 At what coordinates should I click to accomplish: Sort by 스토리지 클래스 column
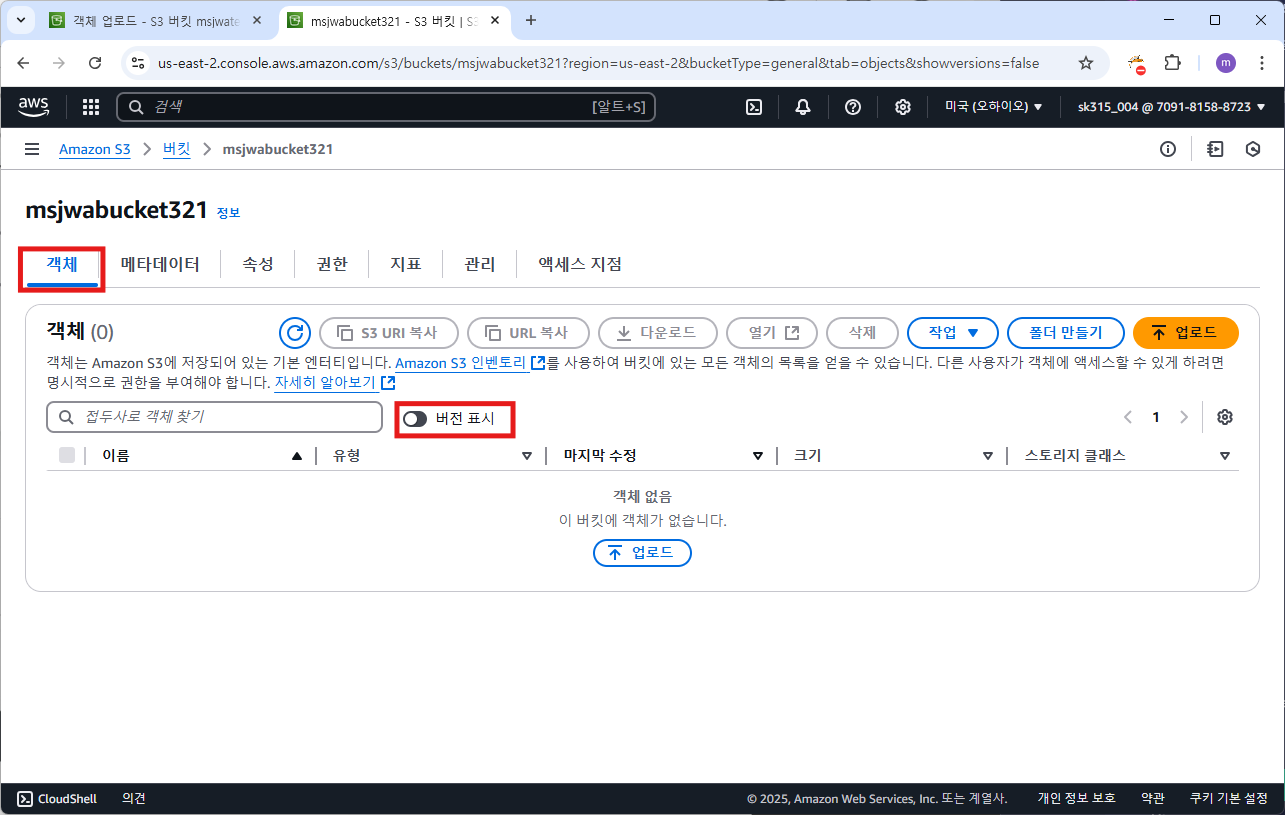[1225, 456]
